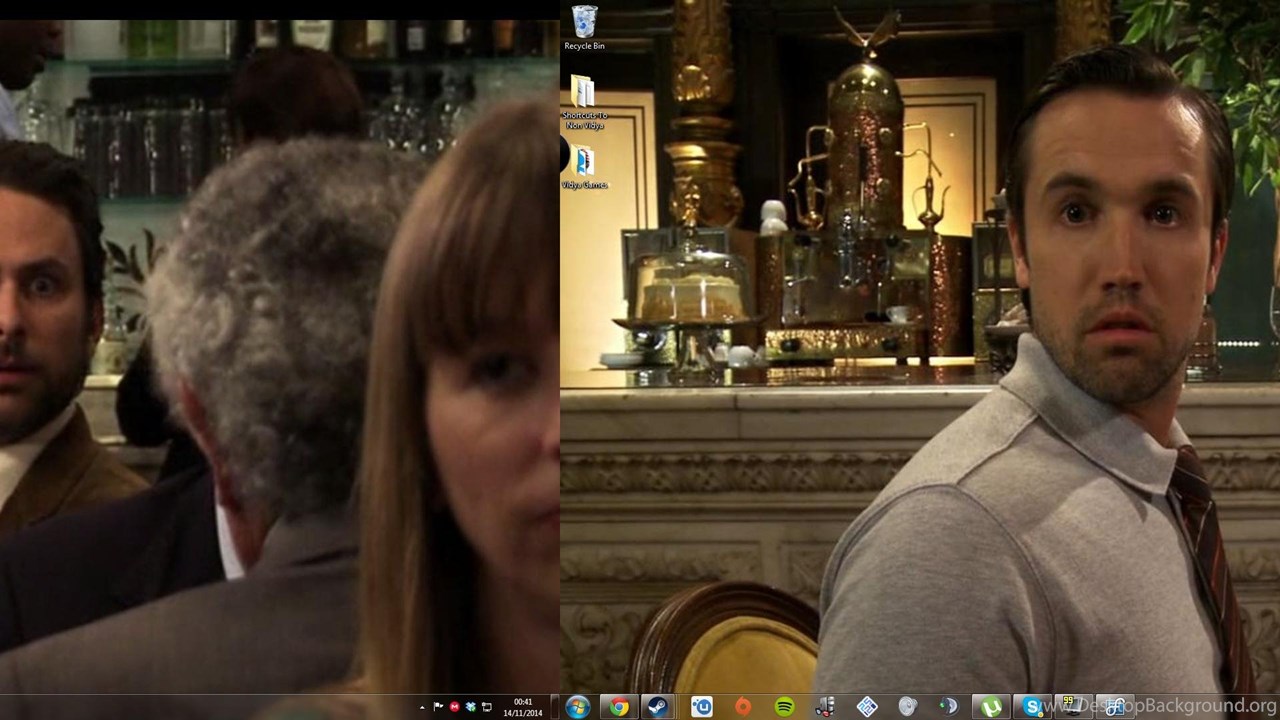The height and width of the screenshot is (720, 1280).
Task: Select the Vidya Games folder icon
Action: click(x=583, y=162)
